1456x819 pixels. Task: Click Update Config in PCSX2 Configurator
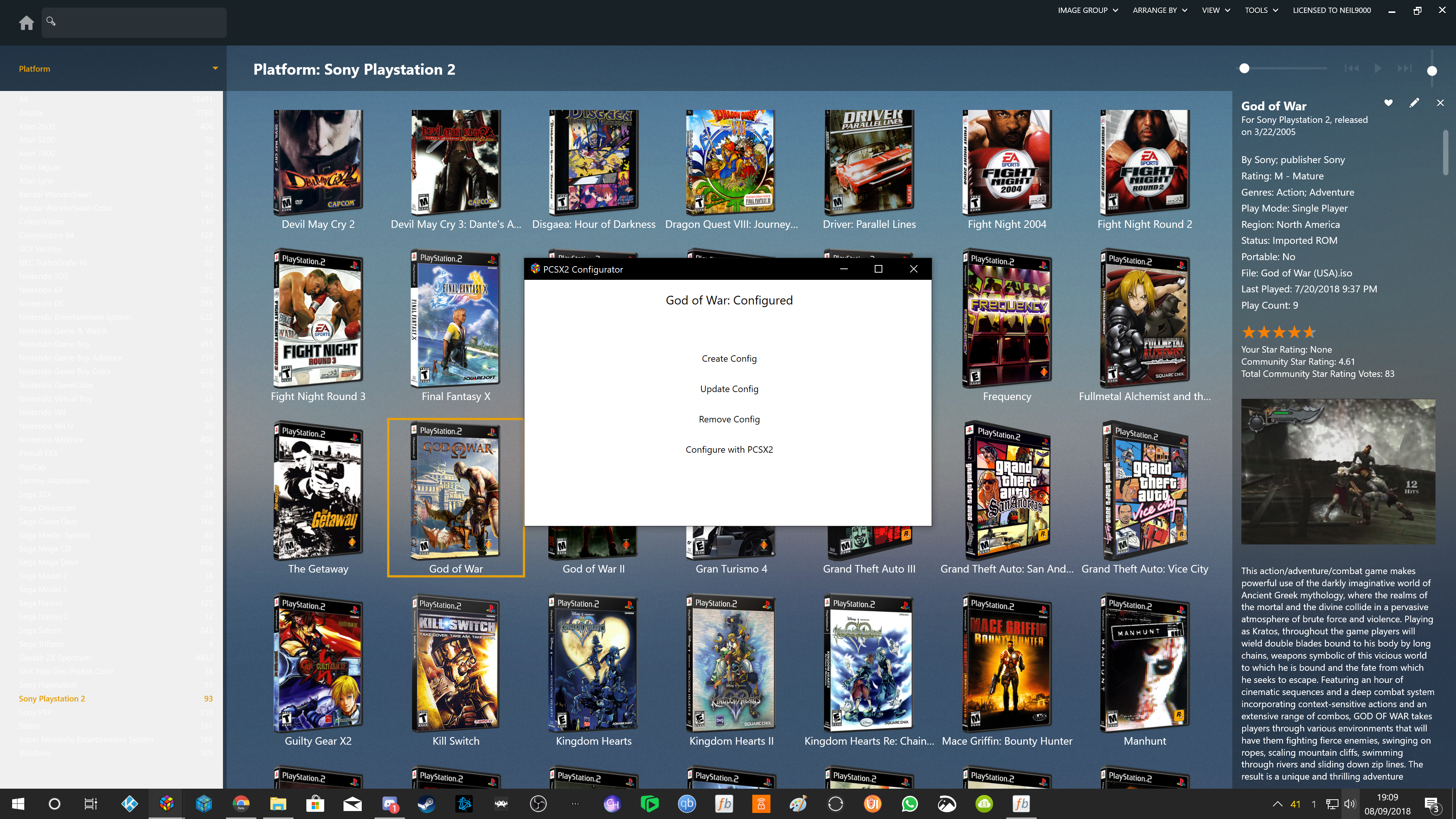point(728,389)
